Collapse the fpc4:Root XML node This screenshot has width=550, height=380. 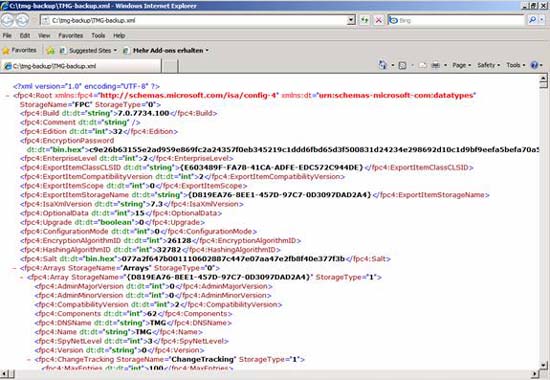(8, 95)
